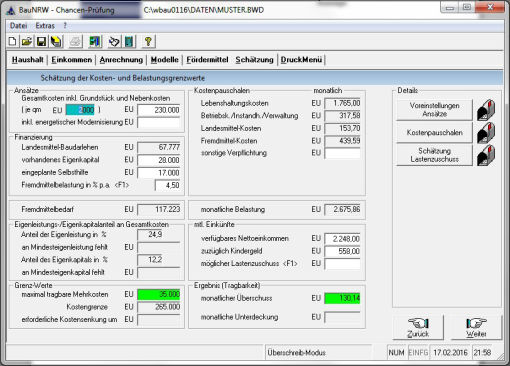Click the Landesmittel-Kosten field 153,70
This screenshot has width=510, height=366.
[342, 128]
